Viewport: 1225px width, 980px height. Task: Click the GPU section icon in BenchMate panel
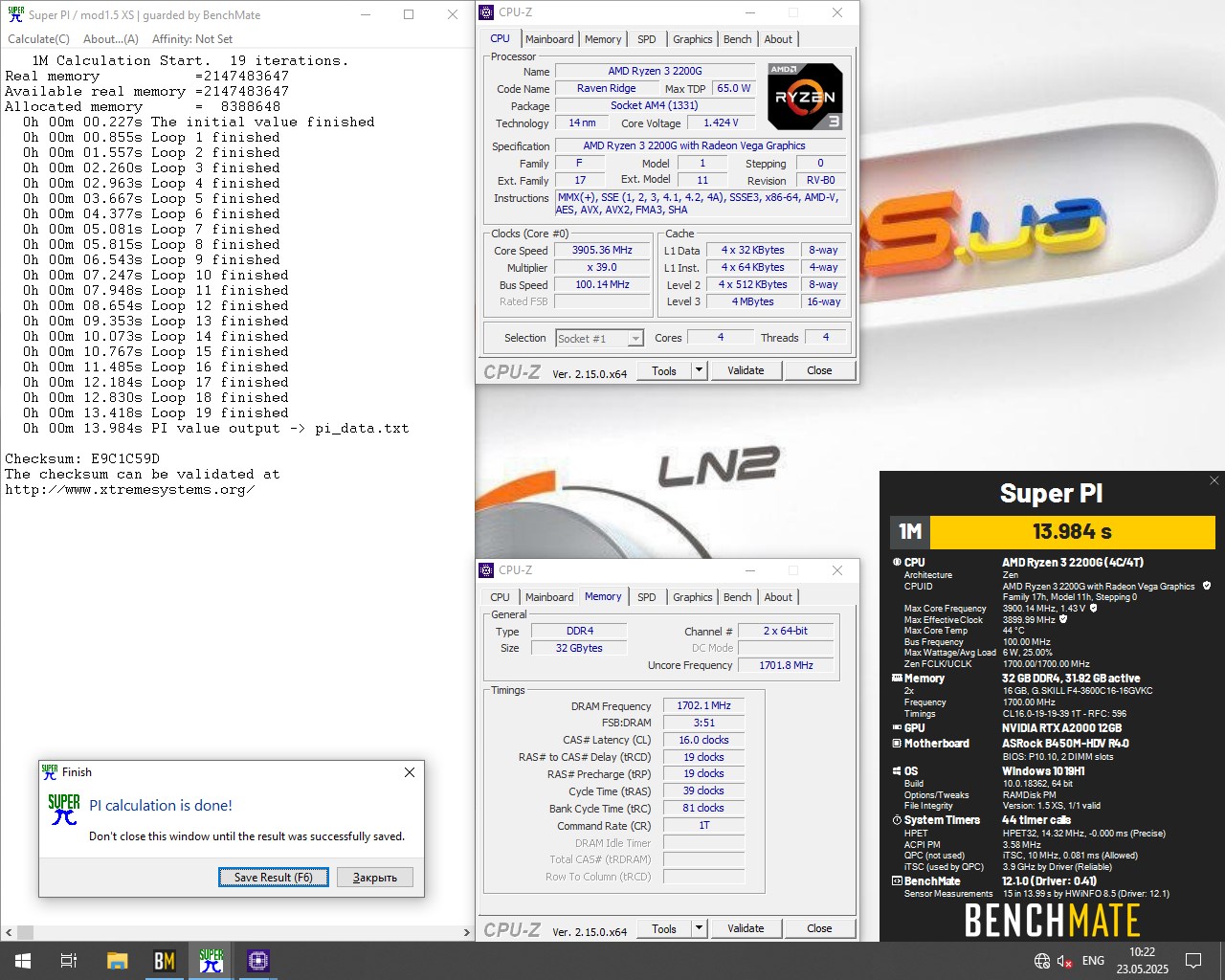(897, 728)
